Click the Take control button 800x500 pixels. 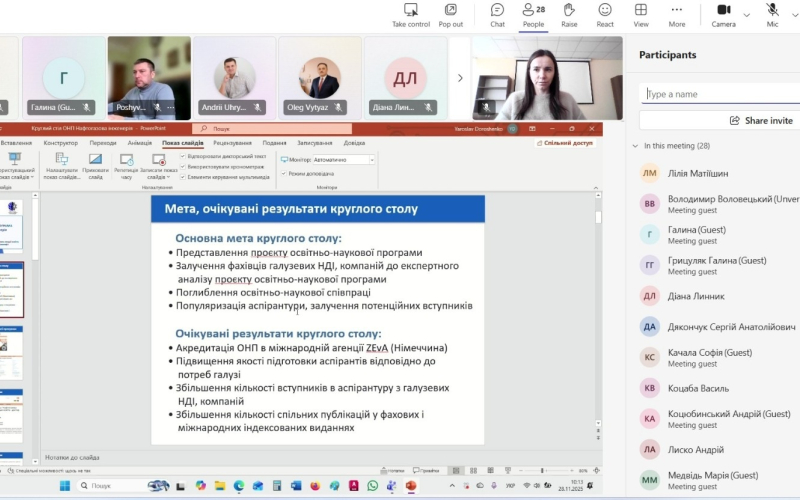coord(411,14)
